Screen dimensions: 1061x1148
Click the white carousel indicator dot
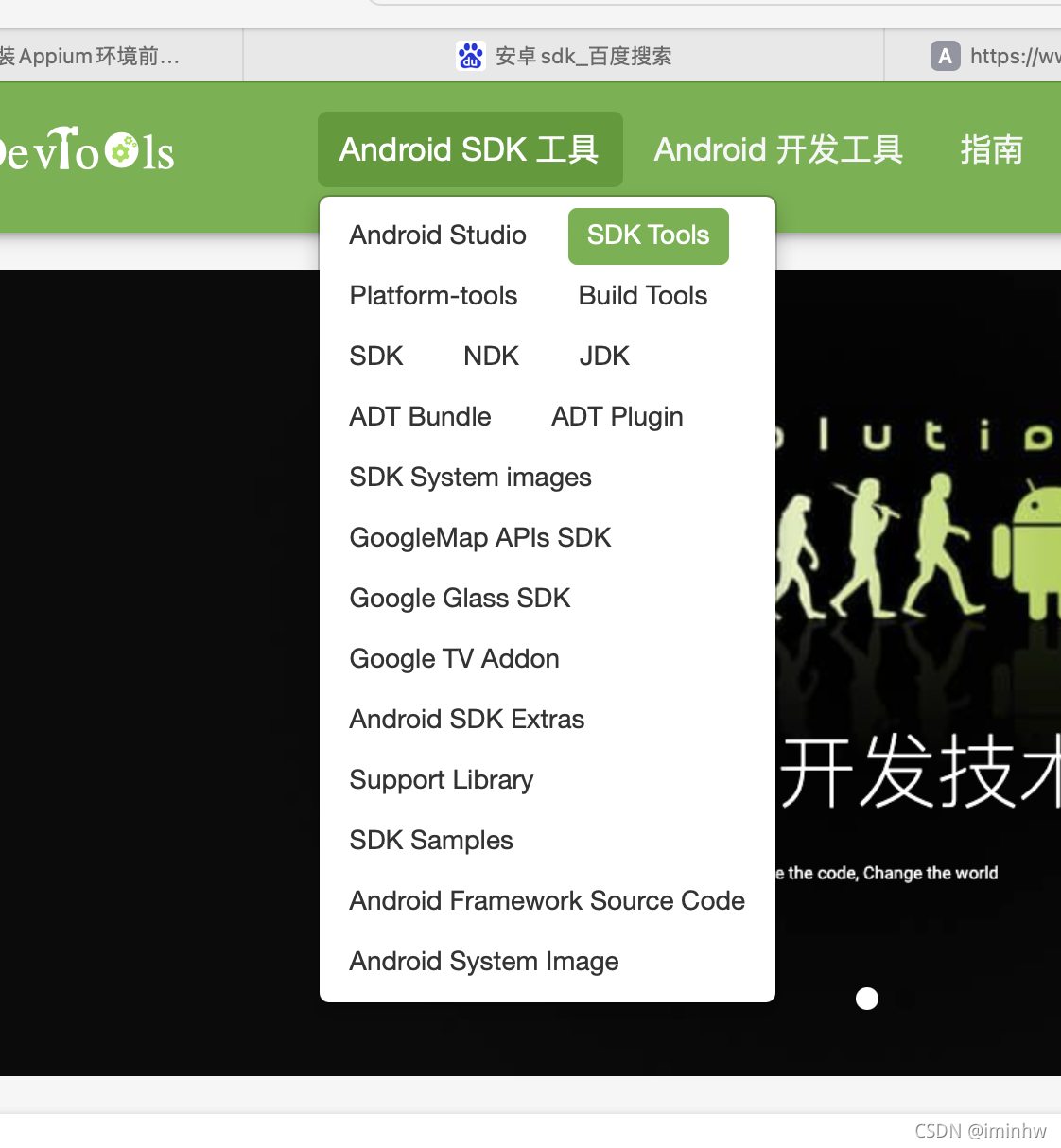click(867, 999)
